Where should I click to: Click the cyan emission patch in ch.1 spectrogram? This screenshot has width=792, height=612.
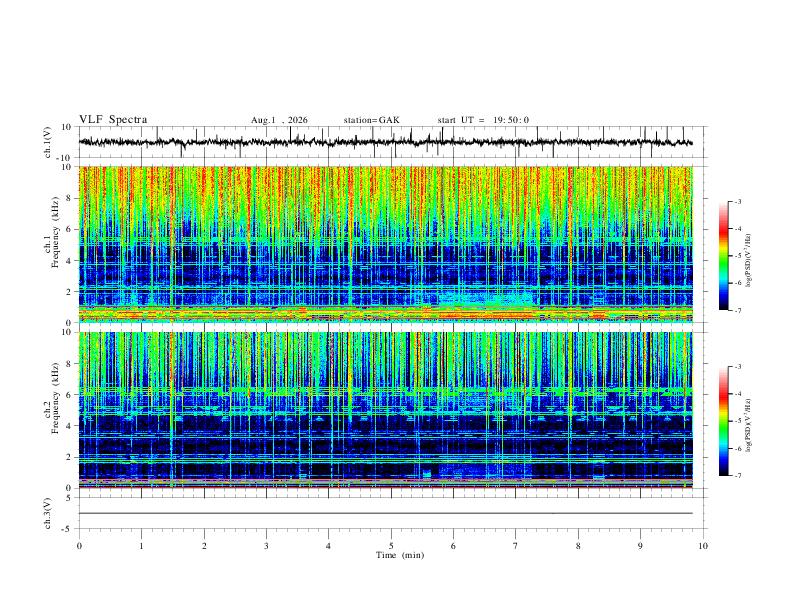pyautogui.click(x=487, y=298)
